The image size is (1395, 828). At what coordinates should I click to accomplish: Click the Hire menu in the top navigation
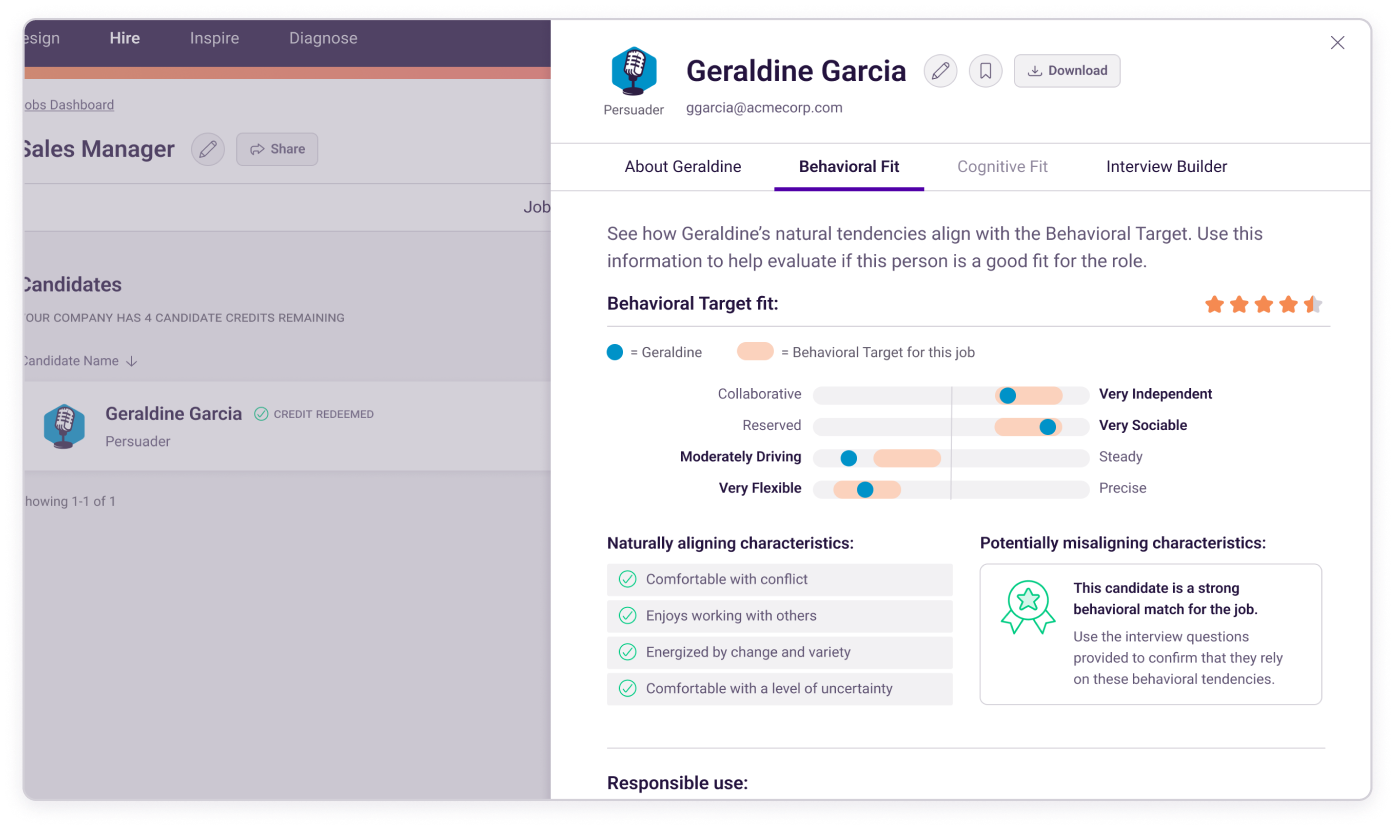tap(125, 38)
